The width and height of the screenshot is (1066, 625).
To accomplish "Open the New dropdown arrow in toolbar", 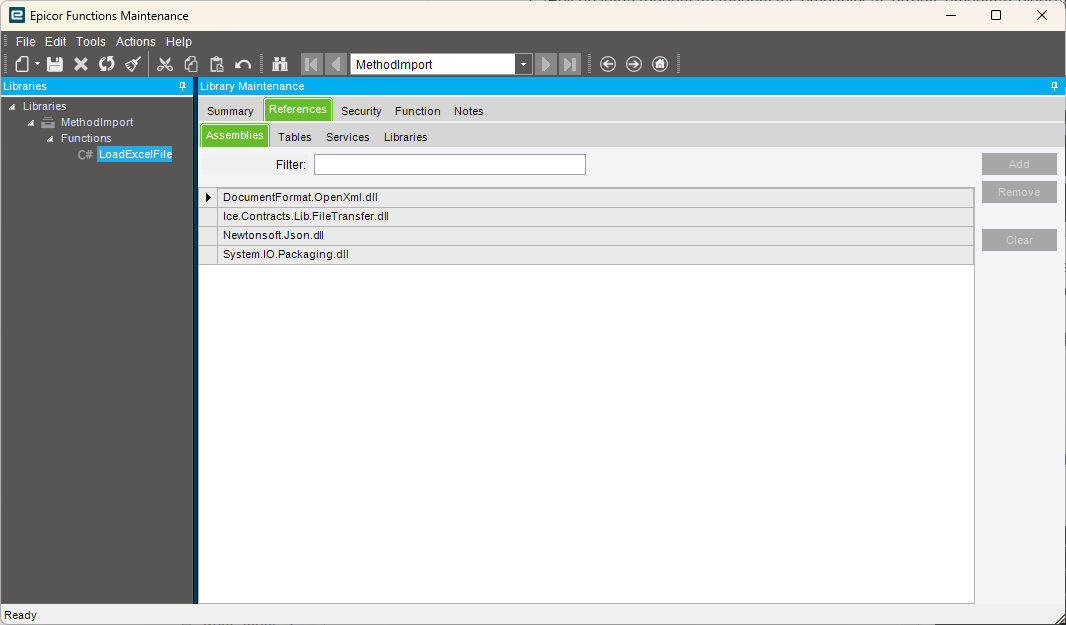I will pyautogui.click(x=37, y=64).
